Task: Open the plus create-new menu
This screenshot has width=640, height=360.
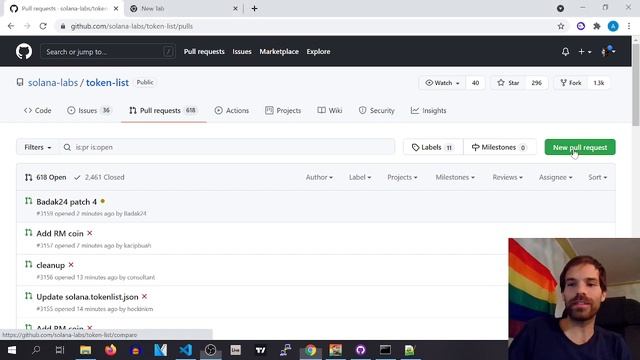Action: [x=584, y=52]
